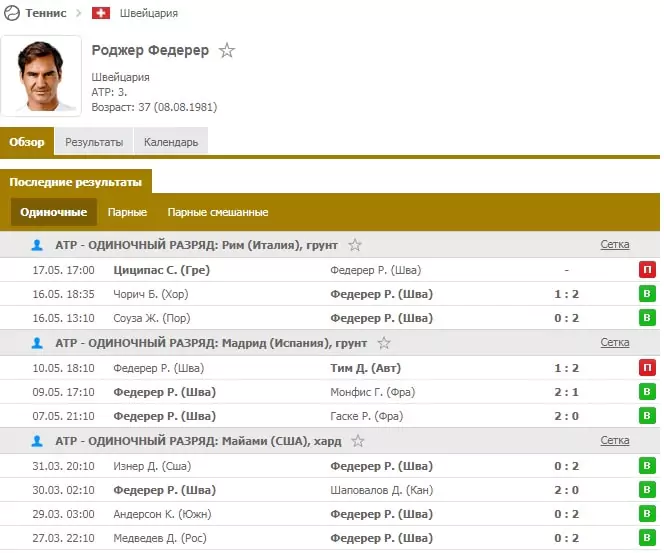Toggle favorite star for Майами tournament
This screenshot has height=553, width=664.
coord(358,441)
